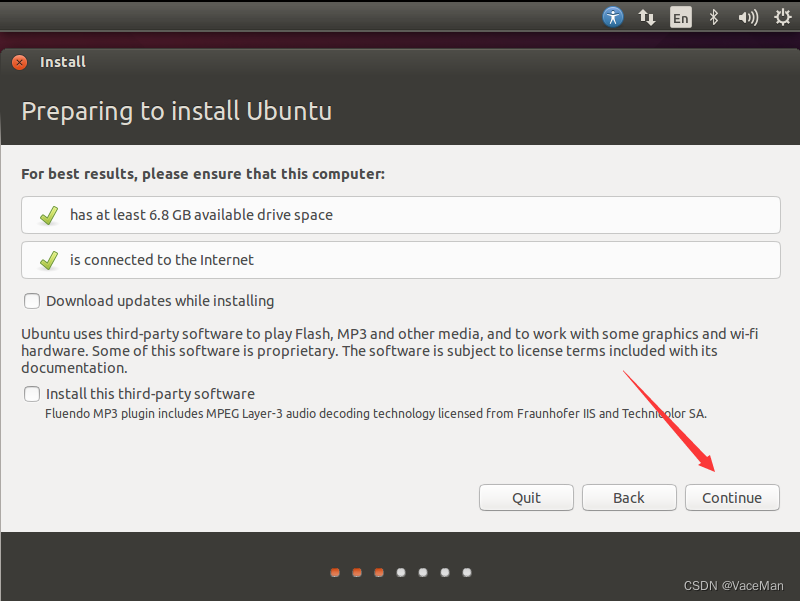
Task: Open the session power gear icon
Action: click(782, 16)
